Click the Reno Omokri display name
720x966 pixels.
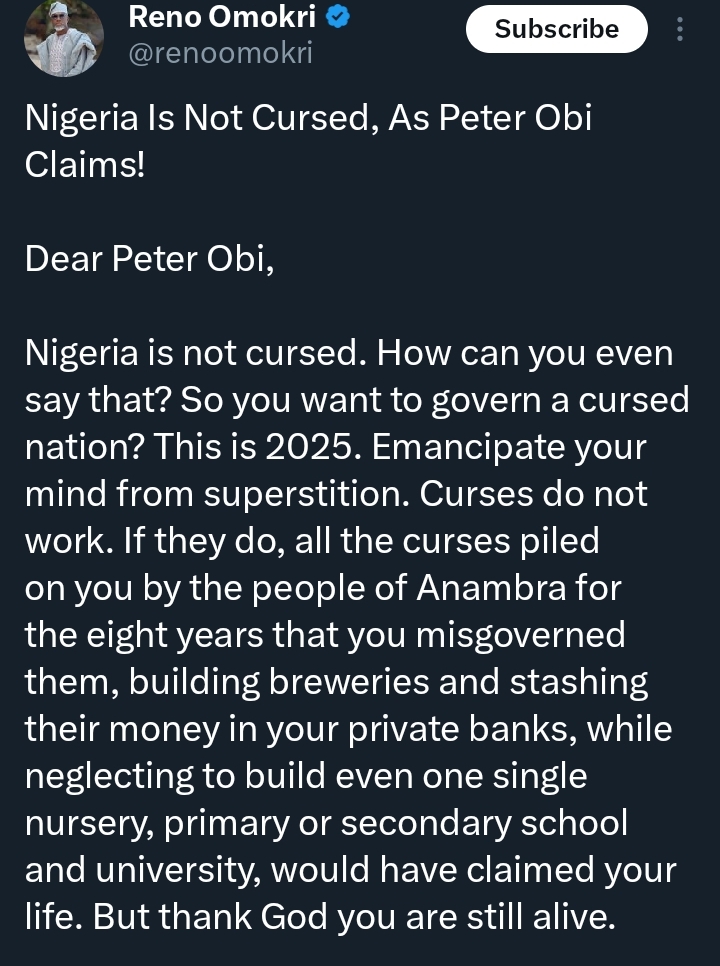coord(223,16)
